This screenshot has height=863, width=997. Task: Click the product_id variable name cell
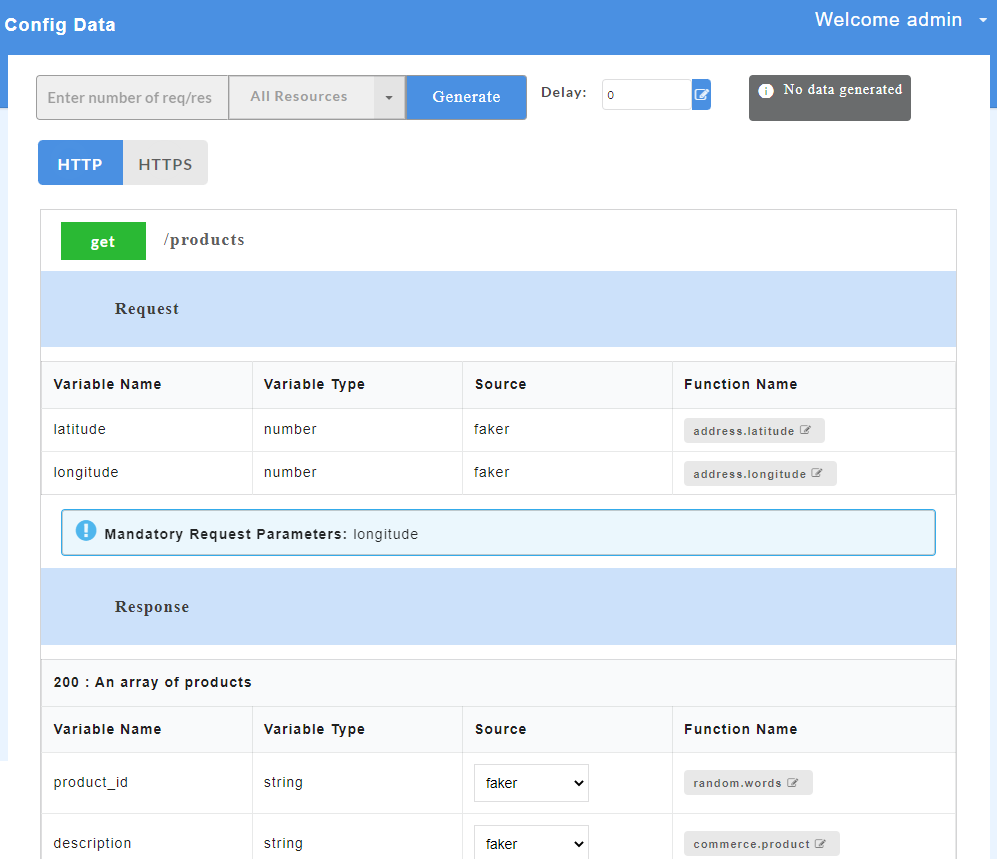click(147, 783)
